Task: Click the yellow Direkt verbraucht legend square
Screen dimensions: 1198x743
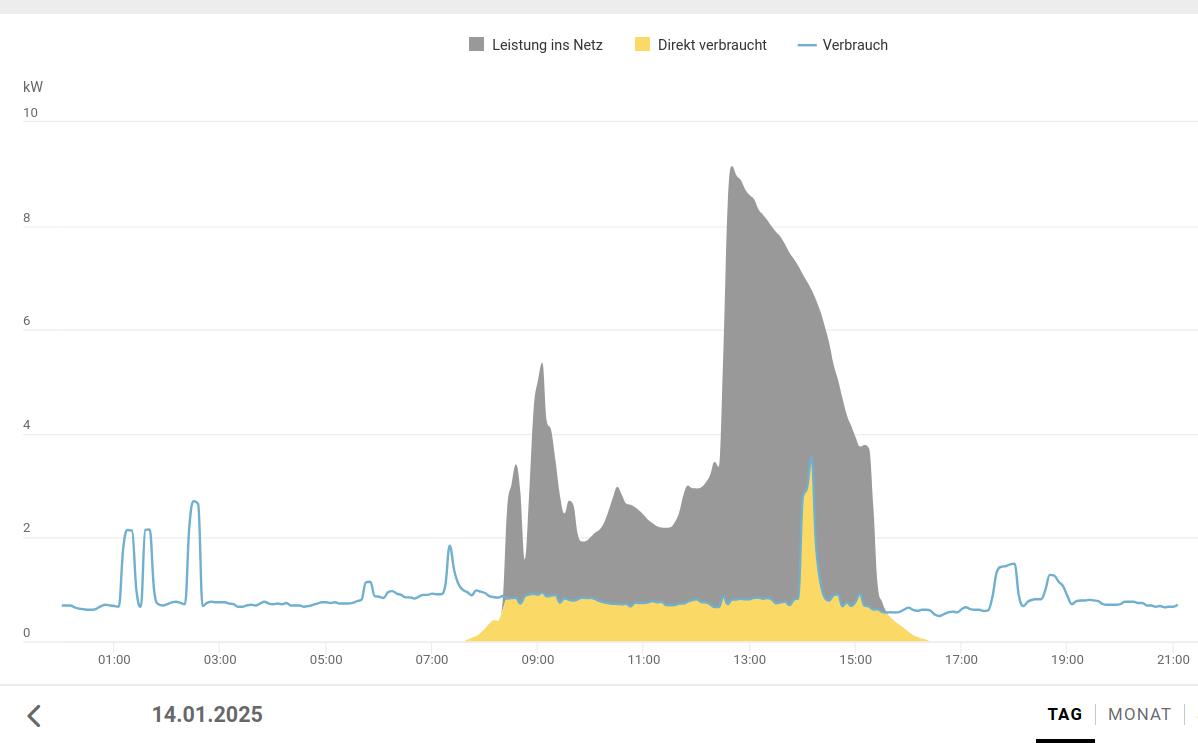Action: (x=642, y=45)
